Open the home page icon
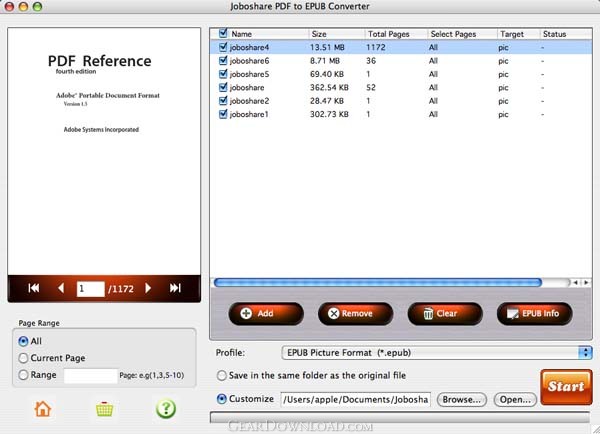 click(42, 409)
